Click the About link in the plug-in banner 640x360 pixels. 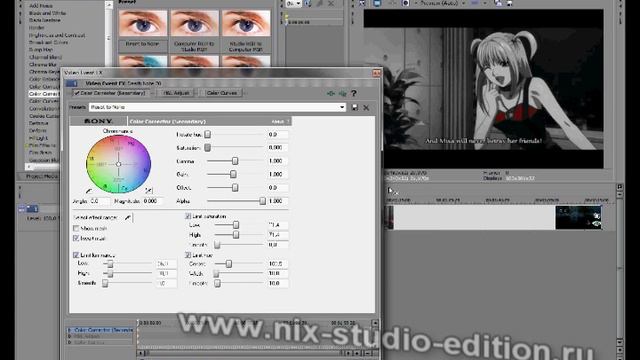tap(278, 122)
